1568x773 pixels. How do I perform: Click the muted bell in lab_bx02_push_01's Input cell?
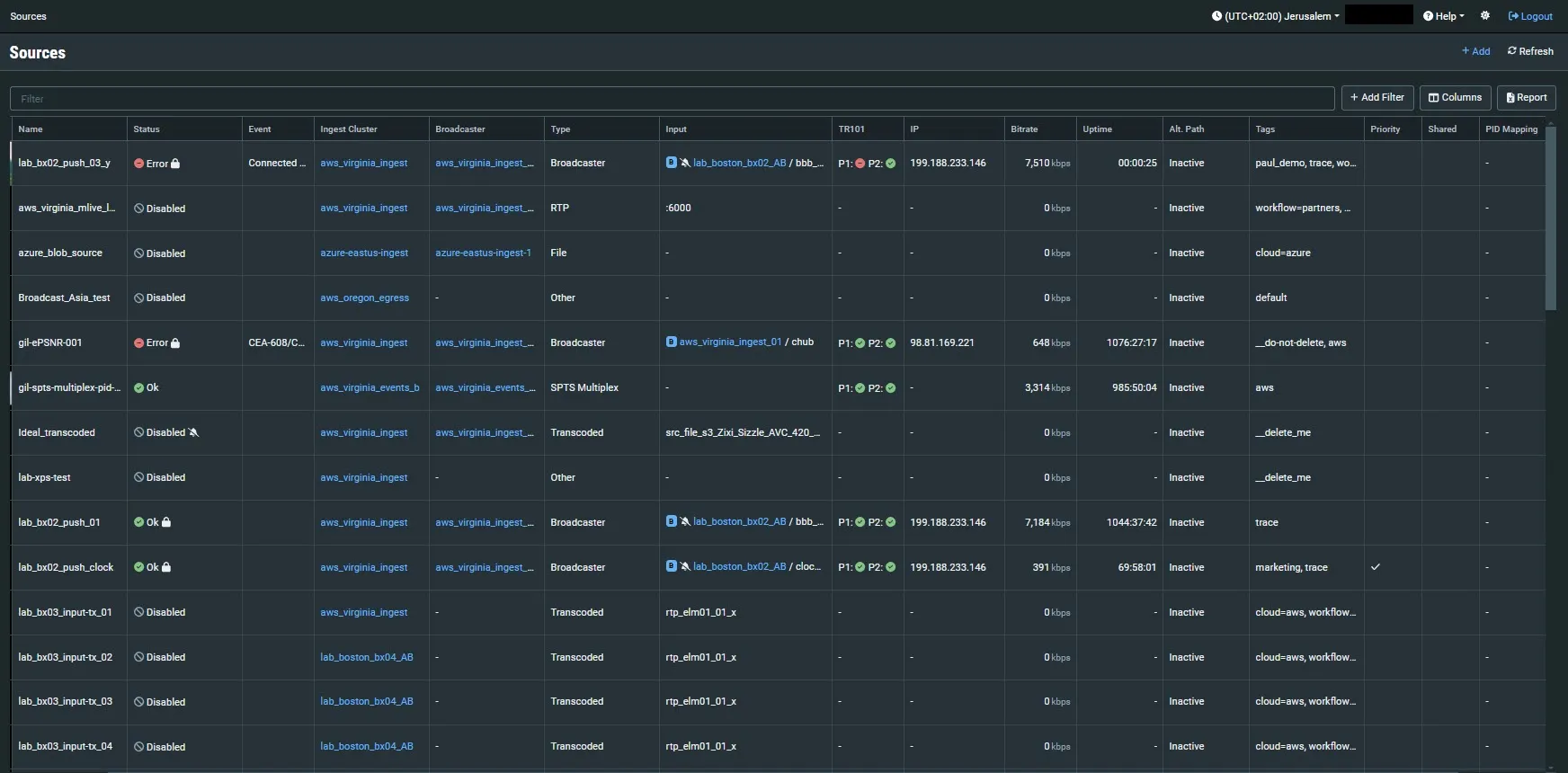685,522
